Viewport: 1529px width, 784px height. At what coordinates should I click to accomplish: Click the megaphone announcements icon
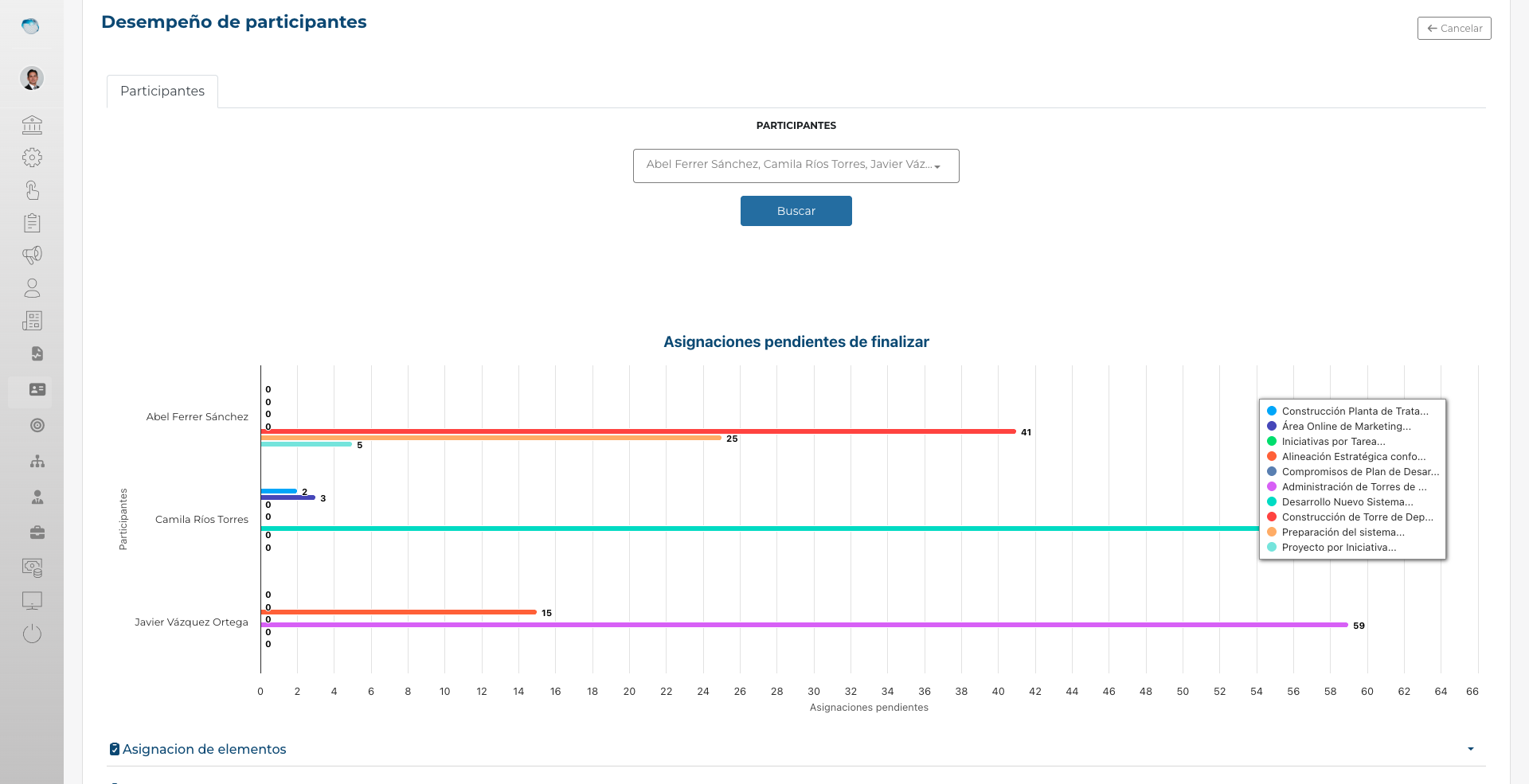pos(32,255)
